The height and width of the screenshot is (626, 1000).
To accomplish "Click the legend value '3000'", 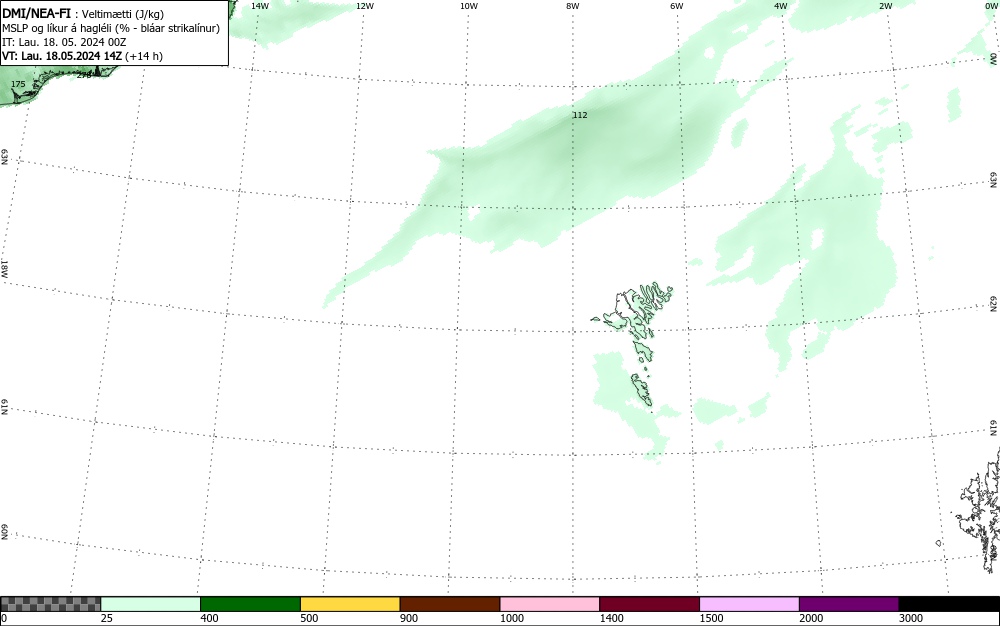I will click(911, 618).
